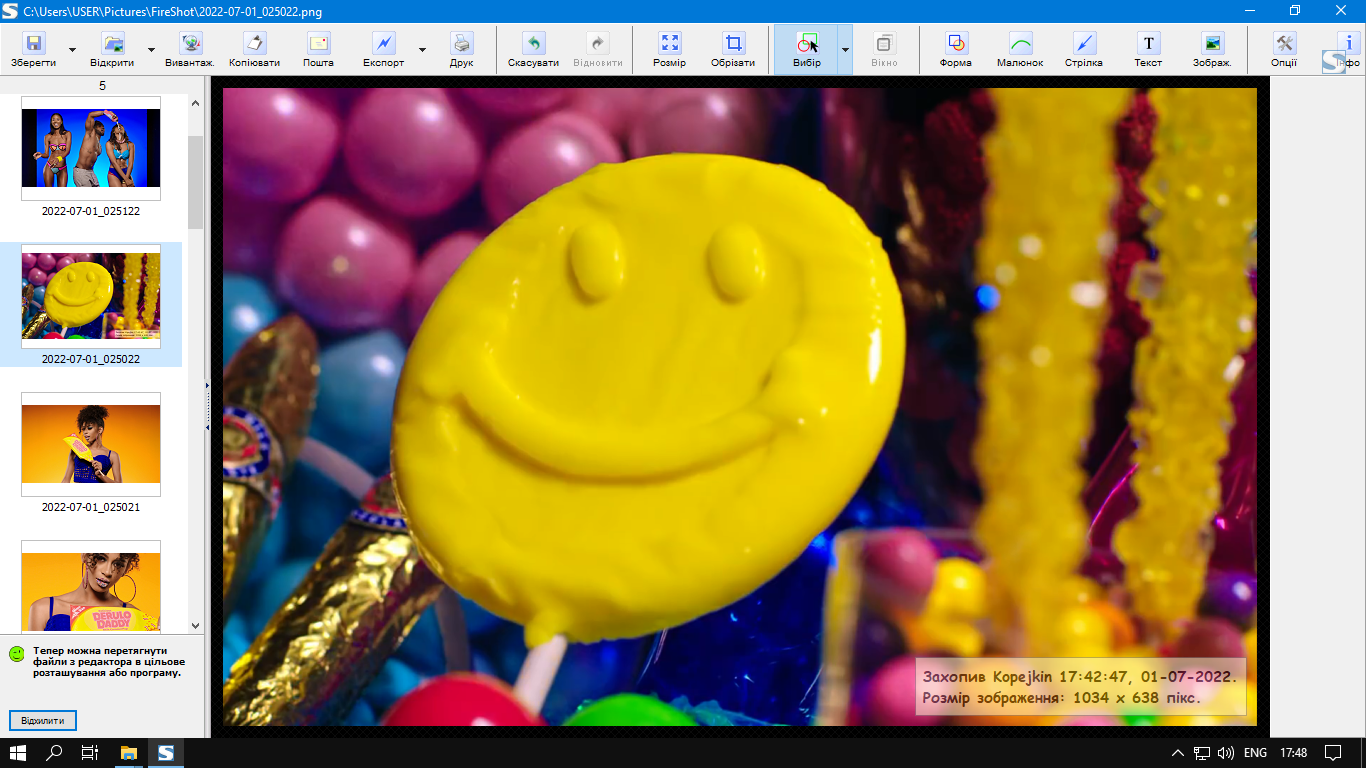The width and height of the screenshot is (1366, 768).
Task: Click the Скасувати (Undo) icon
Action: [533, 49]
